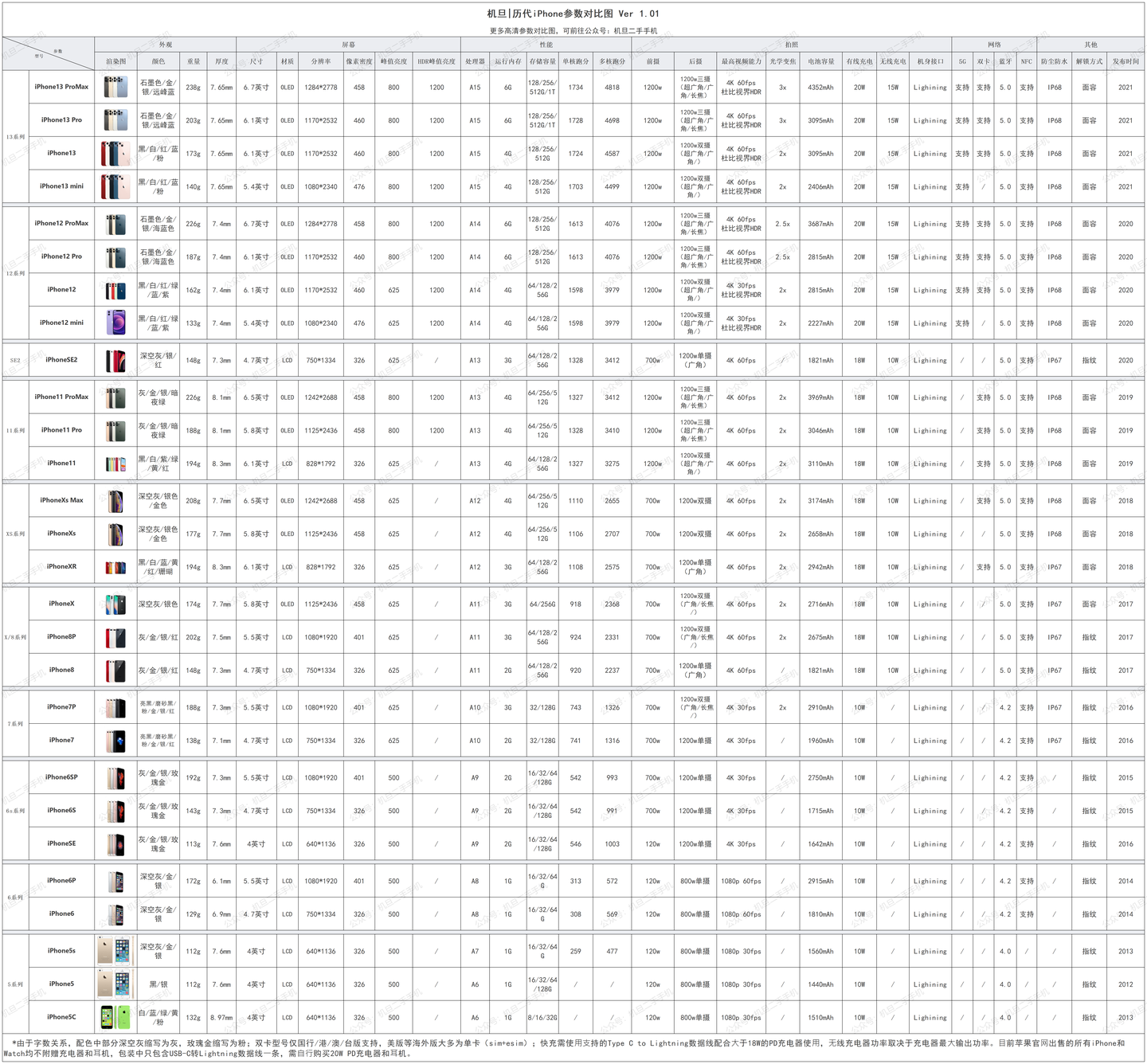1147x1064 pixels.
Task: Select the iPhone12 ProMax model name
Action: tap(61, 224)
